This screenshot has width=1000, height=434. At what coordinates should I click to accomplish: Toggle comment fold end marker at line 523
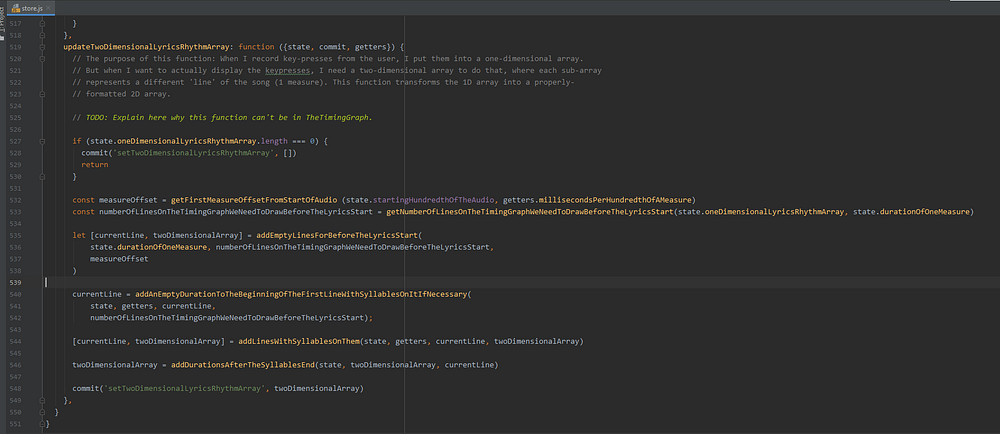tap(43, 94)
